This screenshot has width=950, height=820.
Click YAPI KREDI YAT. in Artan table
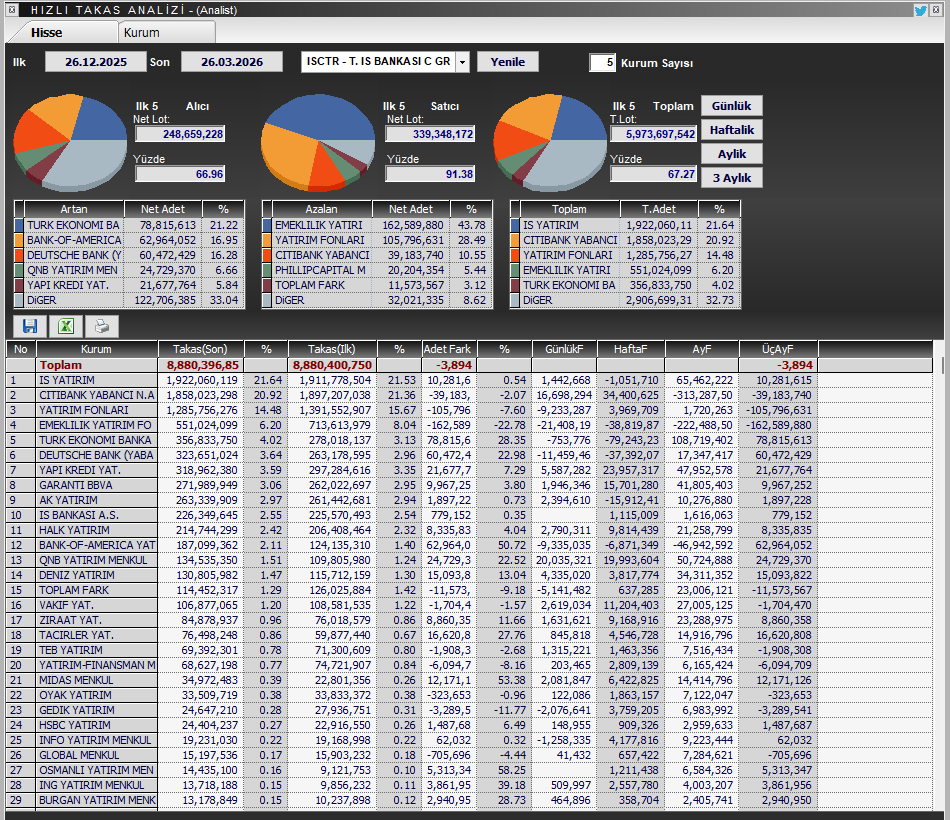68,285
